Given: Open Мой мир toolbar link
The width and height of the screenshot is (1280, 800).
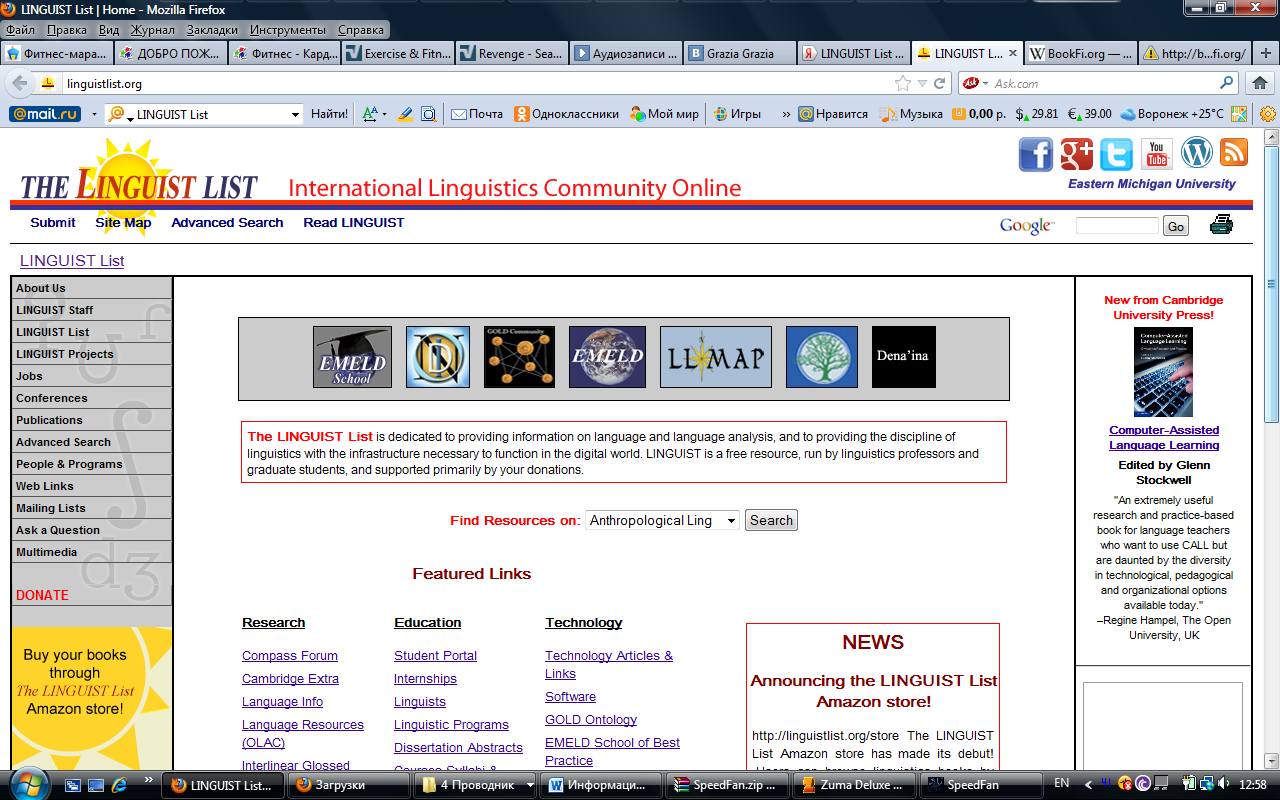Looking at the screenshot, I should [x=665, y=114].
